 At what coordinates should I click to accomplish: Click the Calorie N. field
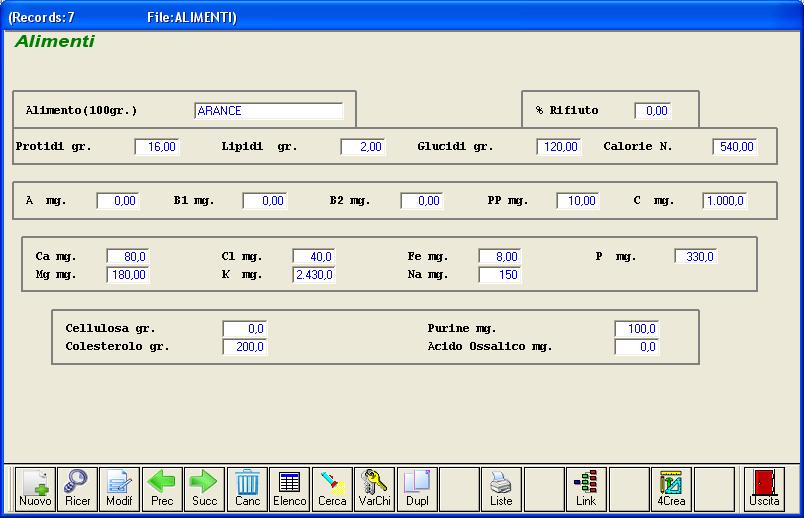[x=735, y=147]
